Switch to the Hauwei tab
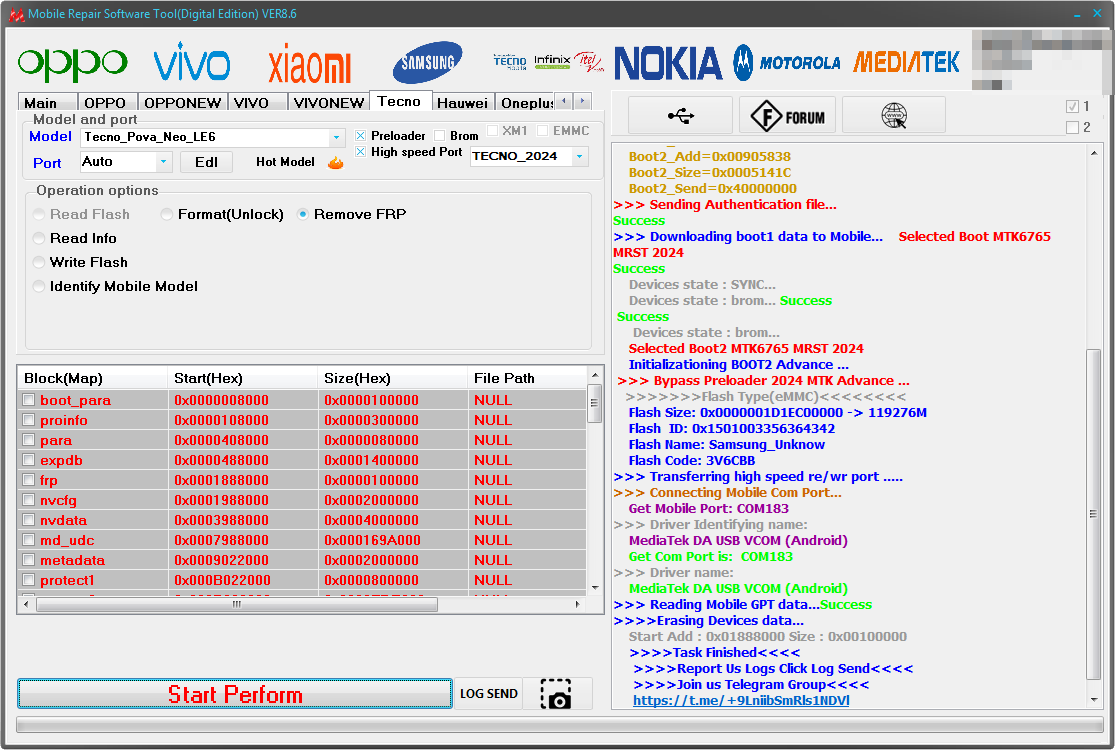 (x=462, y=102)
